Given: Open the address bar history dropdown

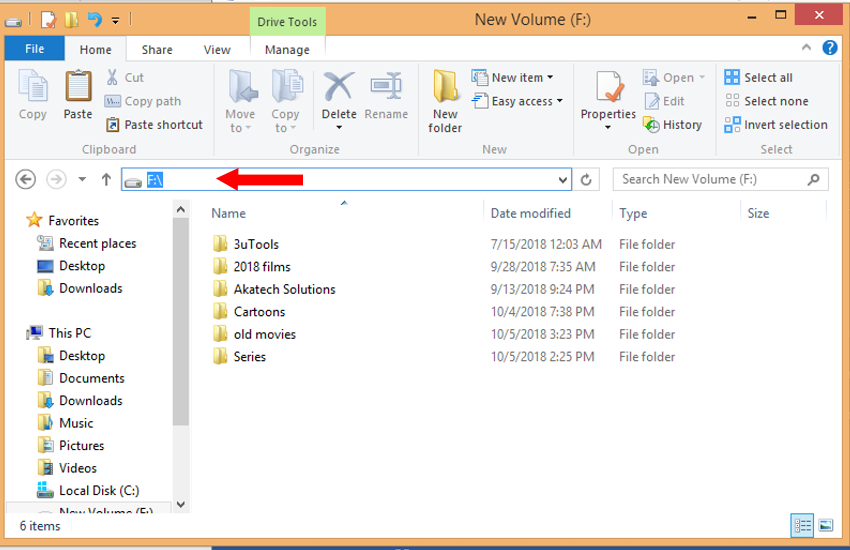Looking at the screenshot, I should point(563,180).
